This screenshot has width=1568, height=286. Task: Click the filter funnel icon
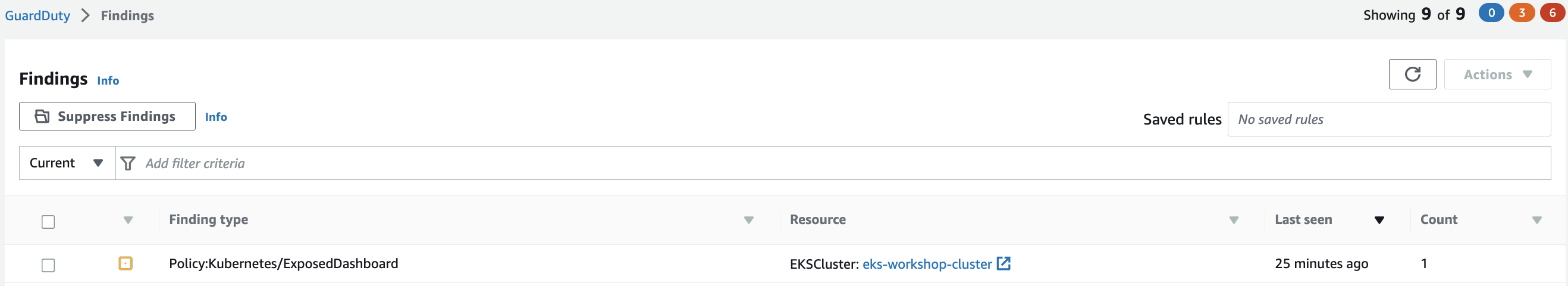click(128, 163)
